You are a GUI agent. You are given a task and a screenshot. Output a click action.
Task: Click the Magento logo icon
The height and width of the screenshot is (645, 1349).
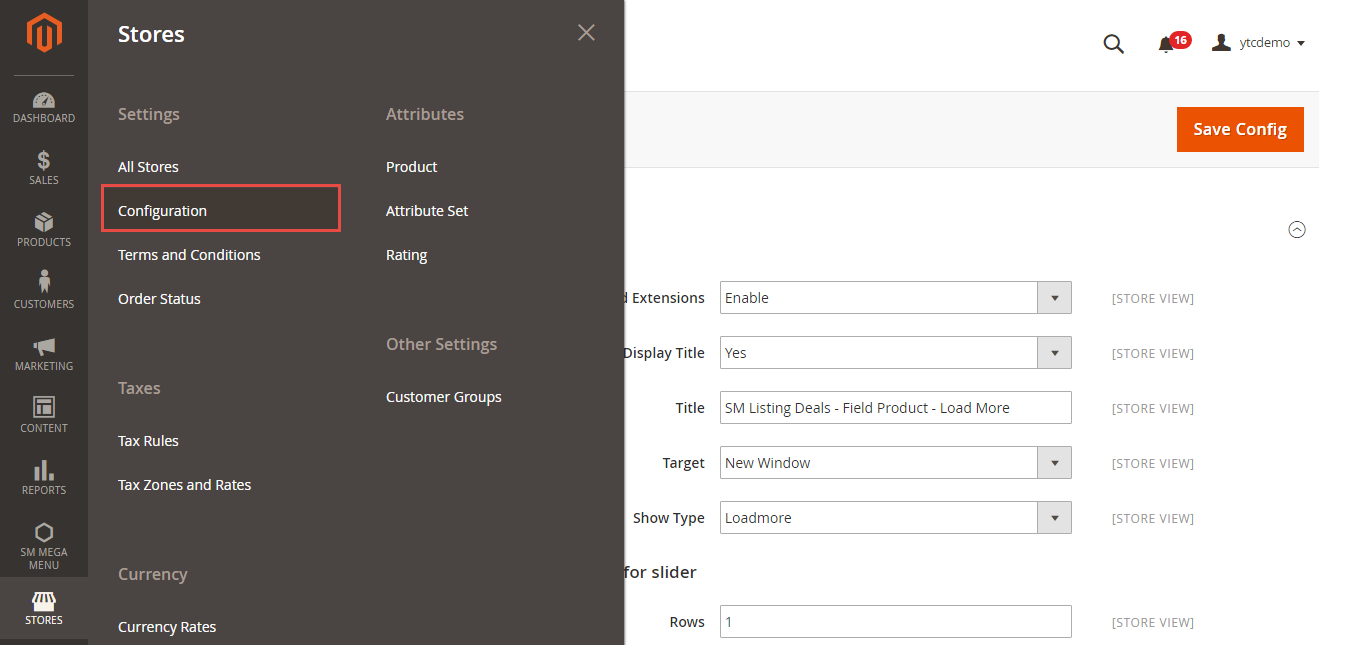pyautogui.click(x=44, y=34)
